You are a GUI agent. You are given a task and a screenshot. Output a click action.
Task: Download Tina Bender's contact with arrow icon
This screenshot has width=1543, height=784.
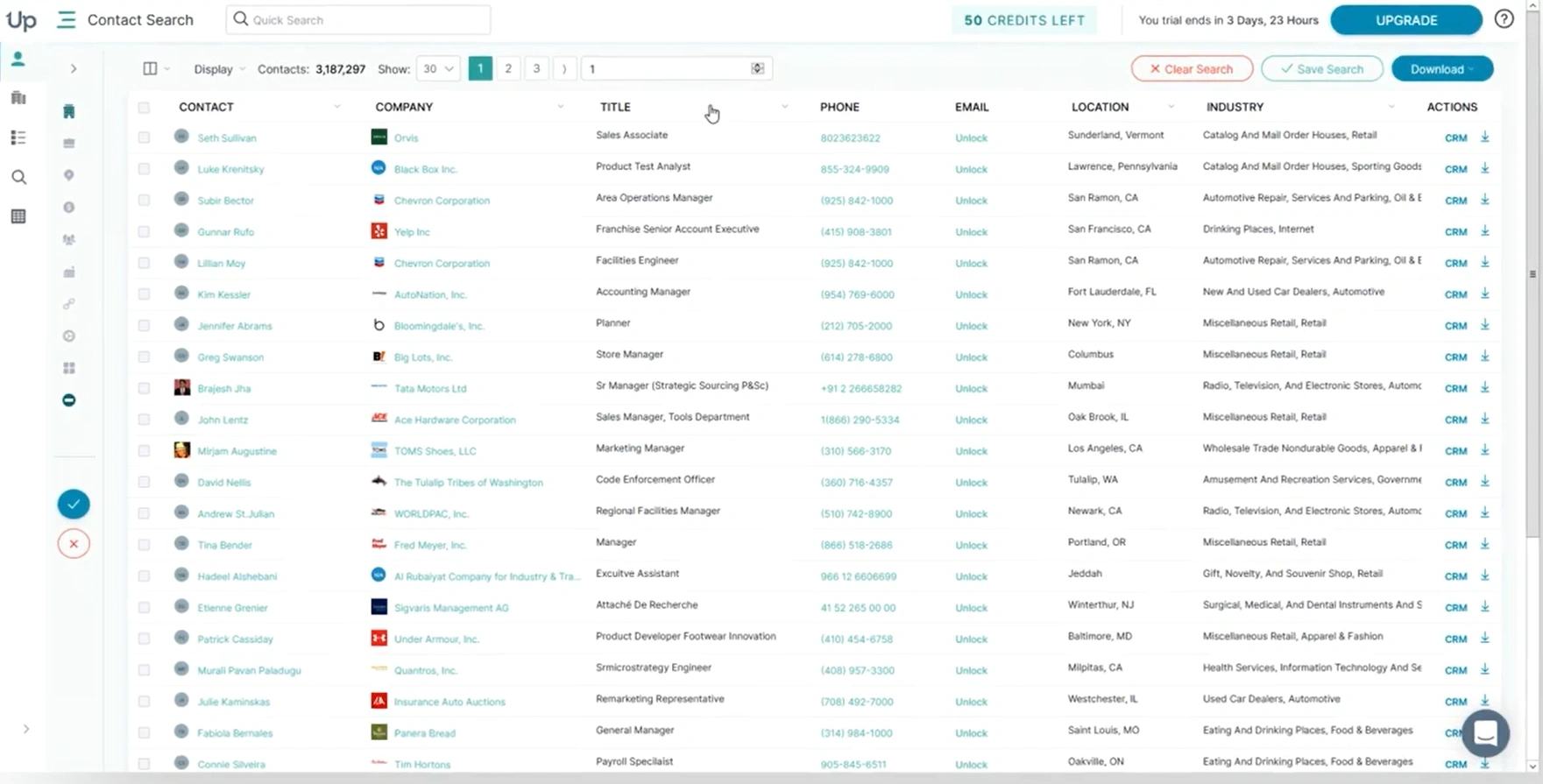pyautogui.click(x=1485, y=544)
